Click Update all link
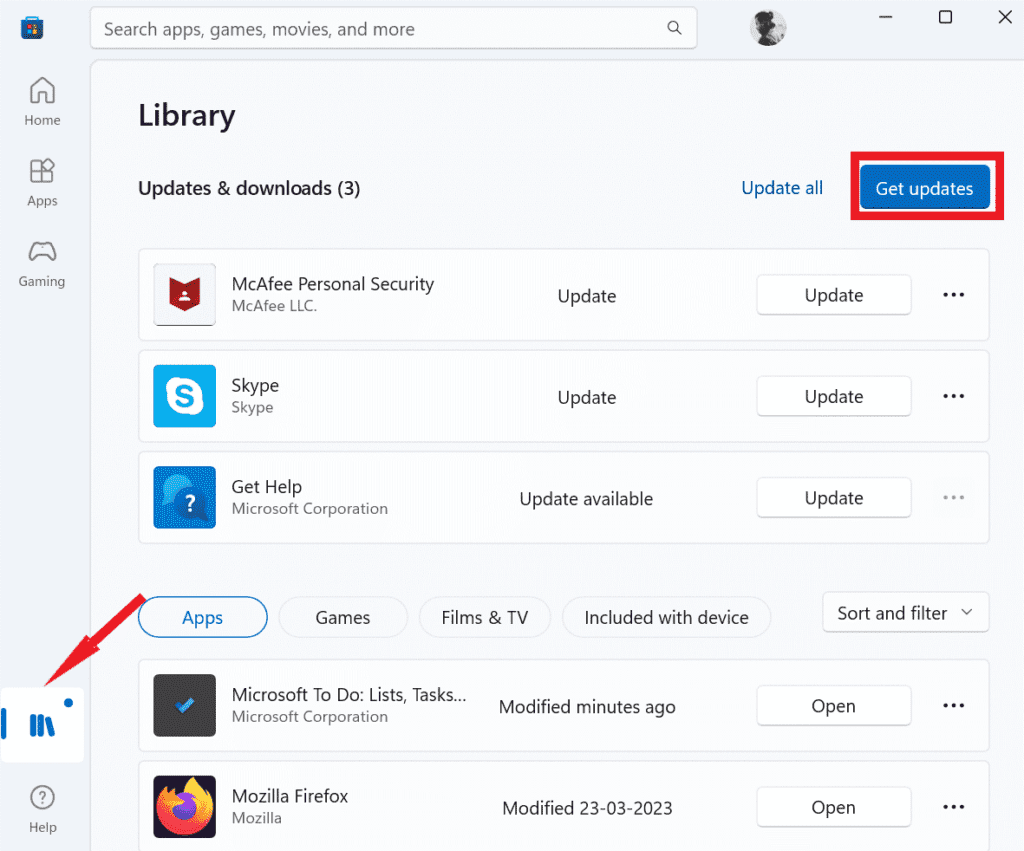 782,188
